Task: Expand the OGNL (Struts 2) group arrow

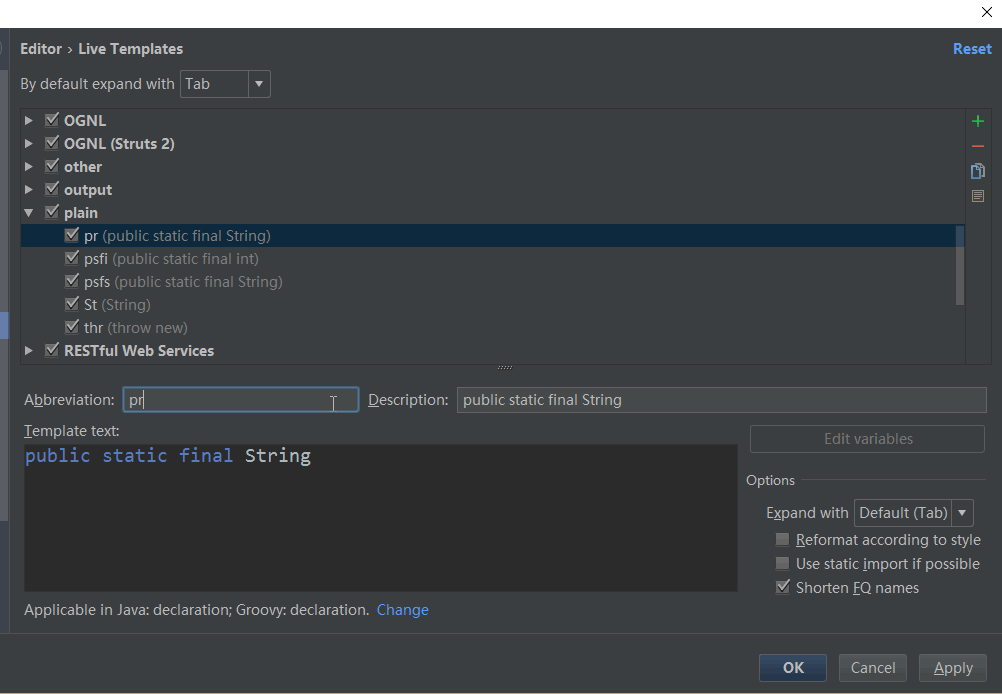Action: (29, 143)
